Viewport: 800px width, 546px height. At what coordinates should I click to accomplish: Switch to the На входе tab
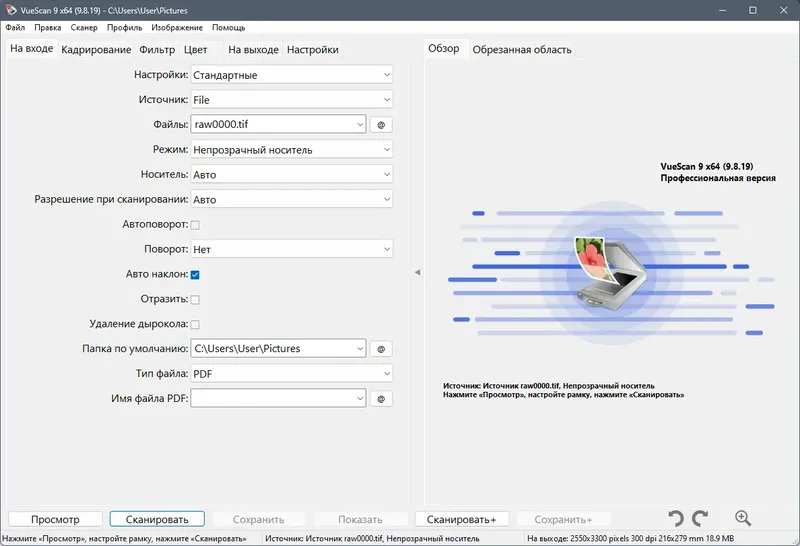pyautogui.click(x=32, y=48)
